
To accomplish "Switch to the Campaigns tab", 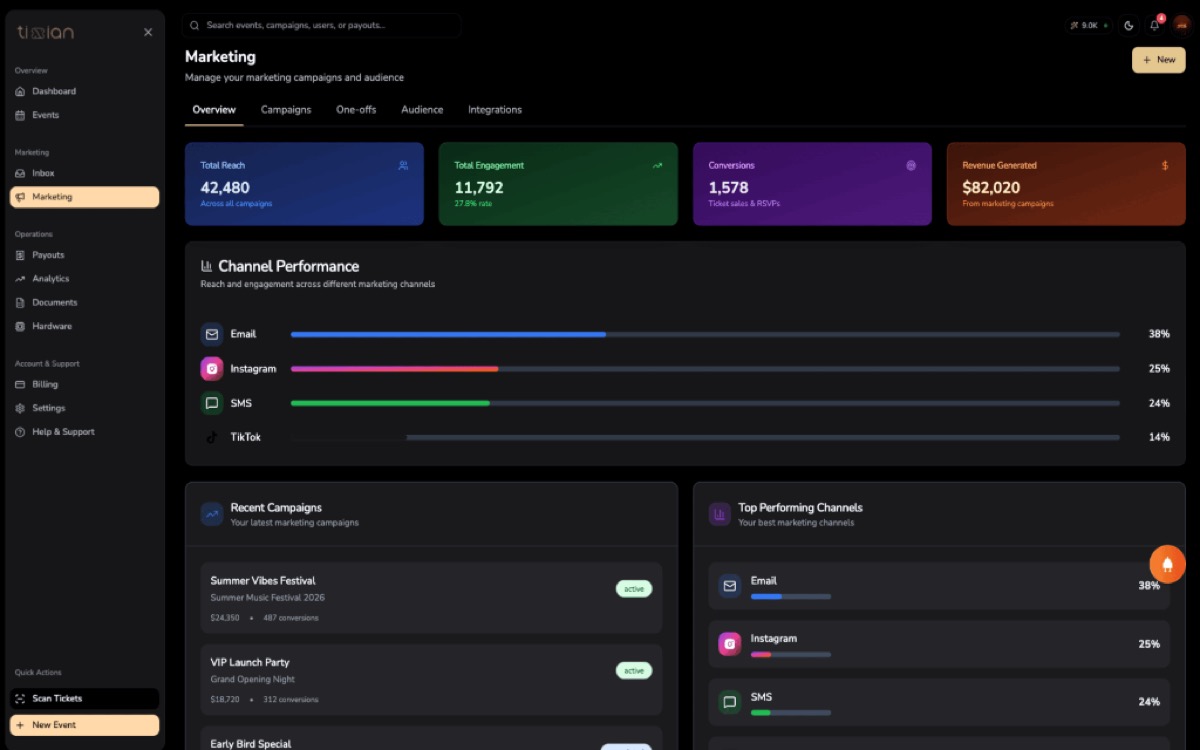I will (x=286, y=110).
